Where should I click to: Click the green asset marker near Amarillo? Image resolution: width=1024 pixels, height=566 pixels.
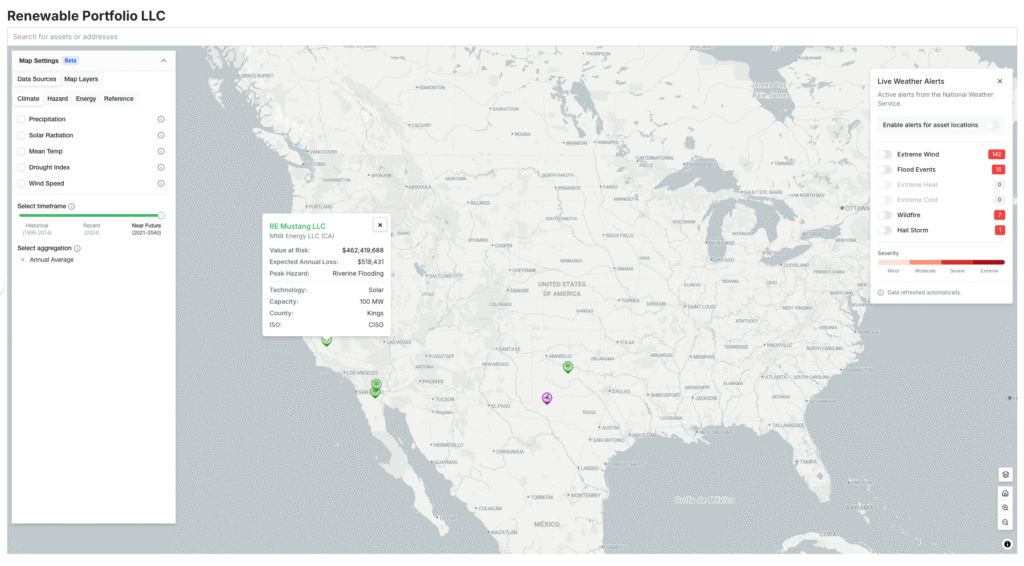click(x=567, y=366)
